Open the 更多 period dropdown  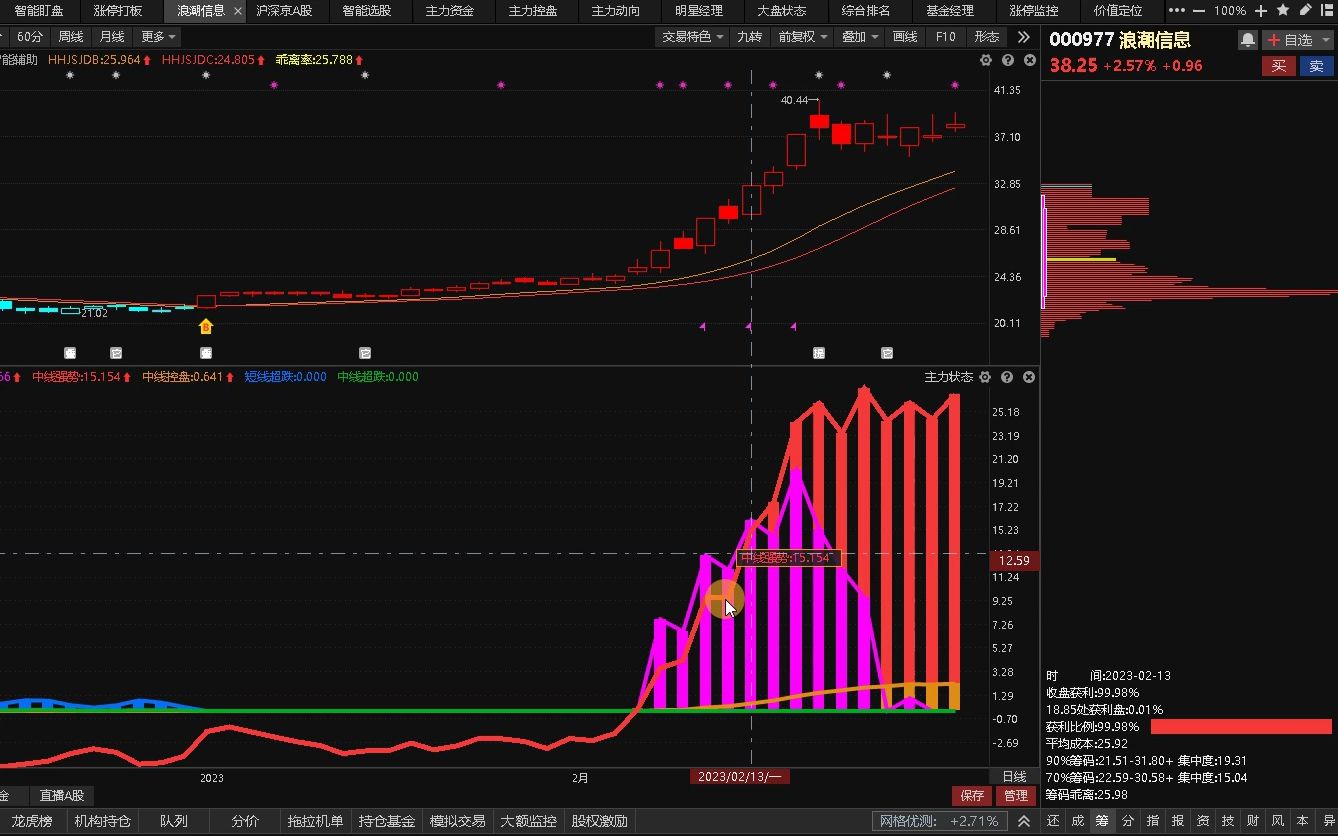point(158,37)
